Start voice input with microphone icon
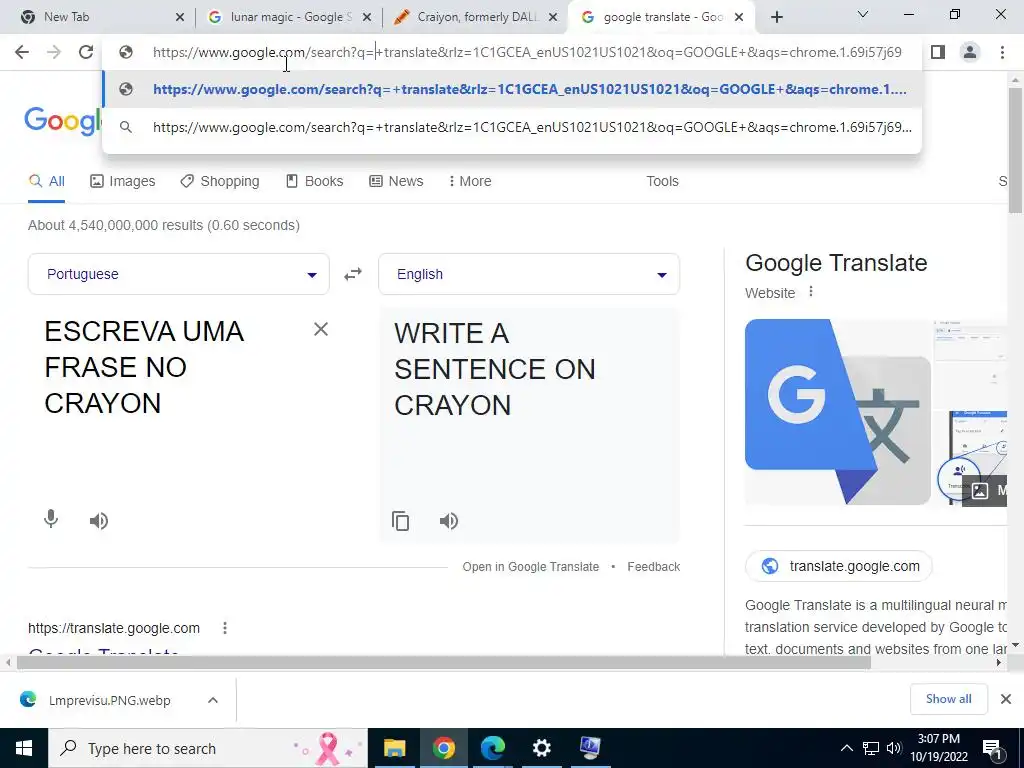 [51, 520]
